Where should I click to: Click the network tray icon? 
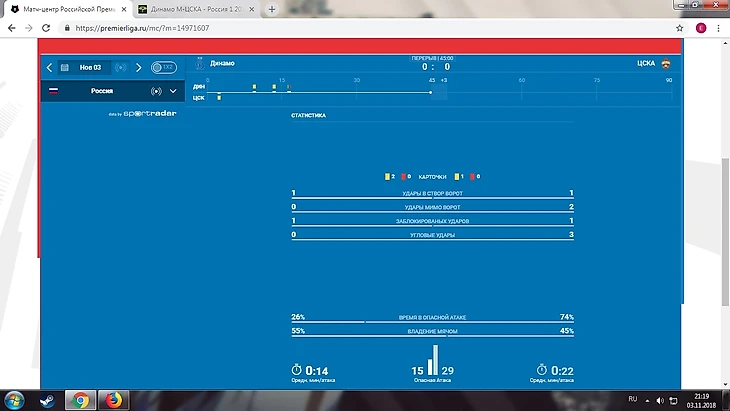pyautogui.click(x=673, y=400)
